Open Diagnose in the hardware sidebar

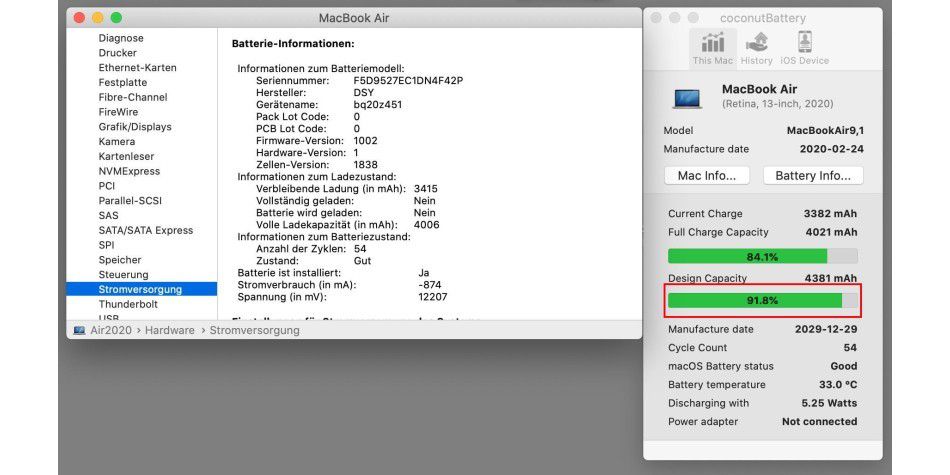pos(121,38)
